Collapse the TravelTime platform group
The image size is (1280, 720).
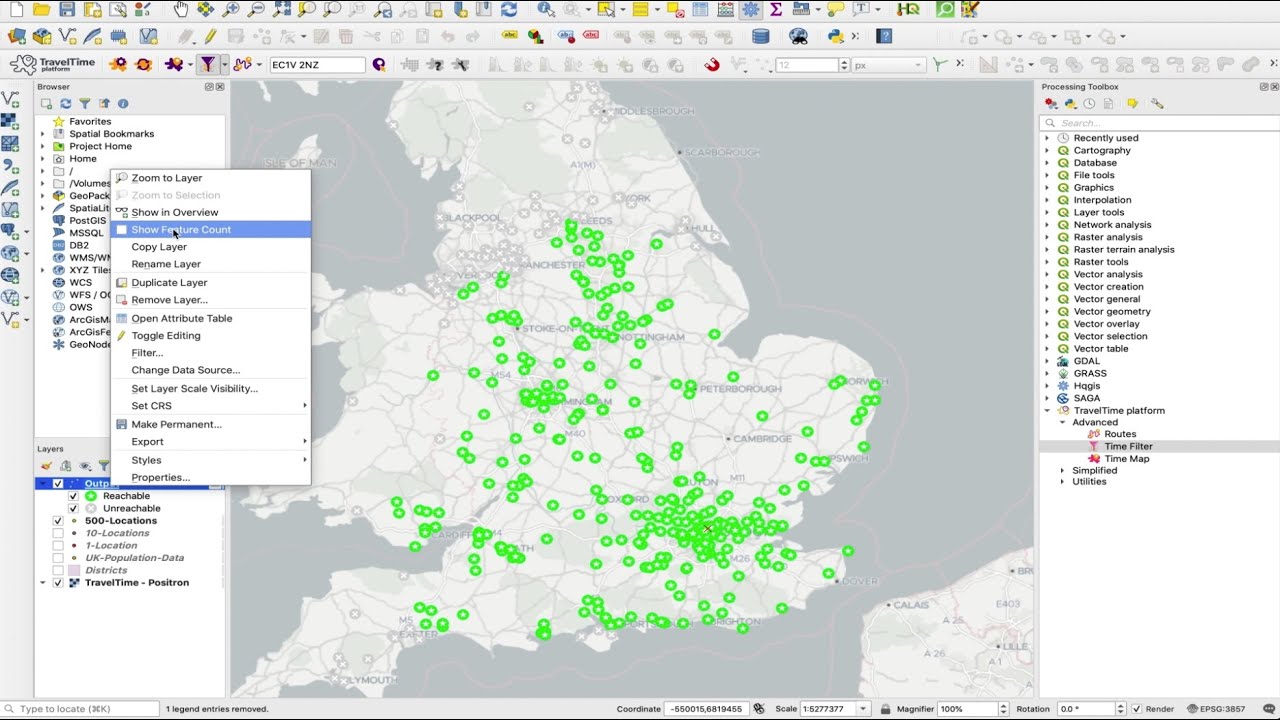(1047, 410)
